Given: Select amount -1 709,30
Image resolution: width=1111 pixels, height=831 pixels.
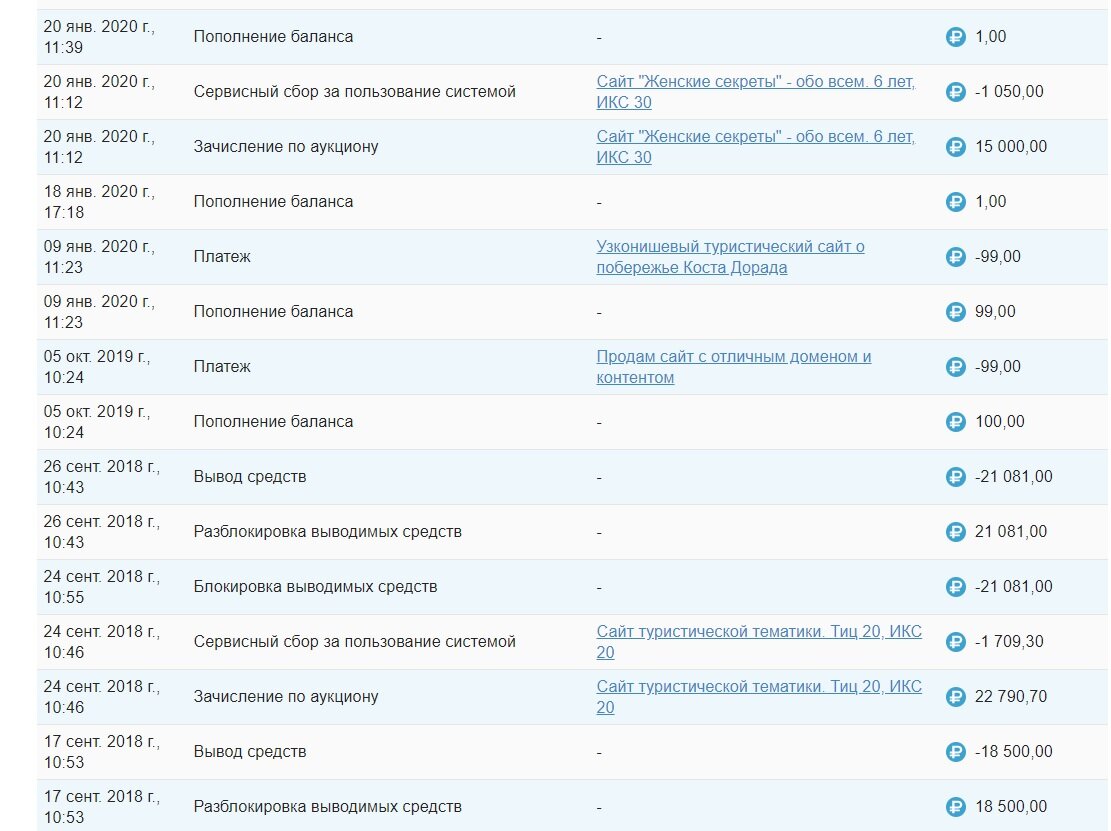Looking at the screenshot, I should coord(1009,642).
